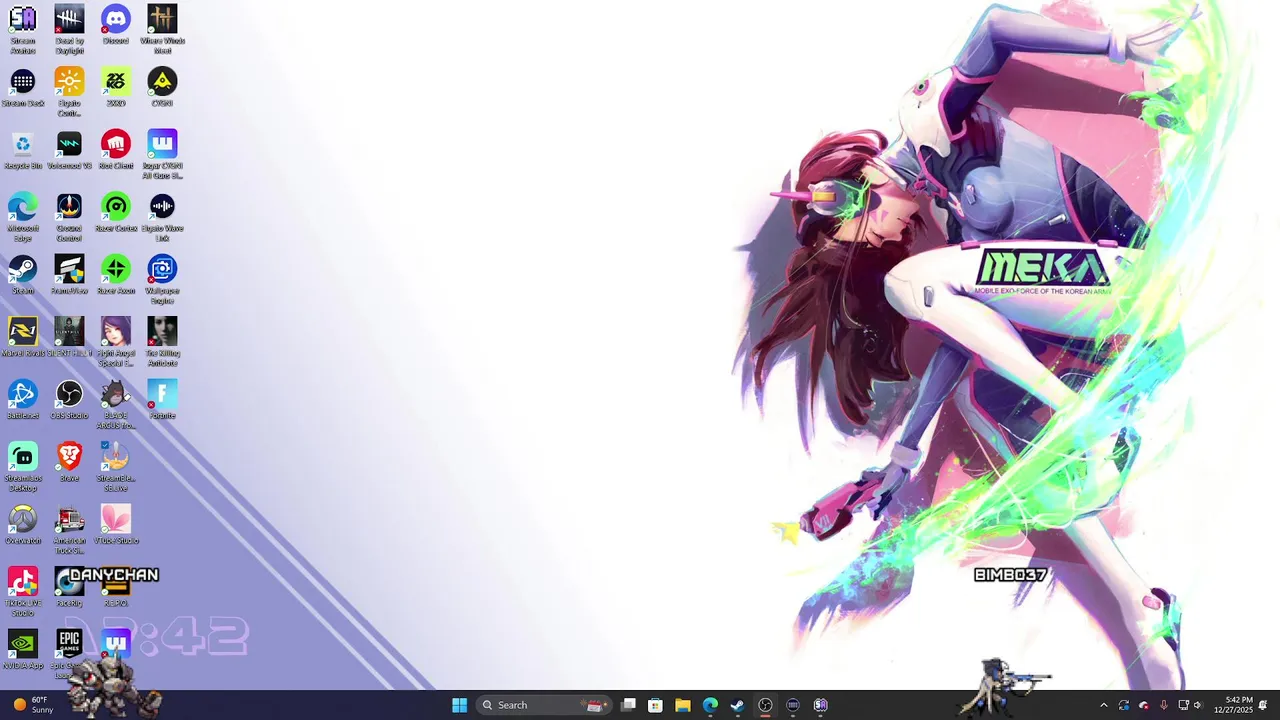The height and width of the screenshot is (720, 1280).
Task: Open VTube Studio desktop icon
Action: (116, 524)
